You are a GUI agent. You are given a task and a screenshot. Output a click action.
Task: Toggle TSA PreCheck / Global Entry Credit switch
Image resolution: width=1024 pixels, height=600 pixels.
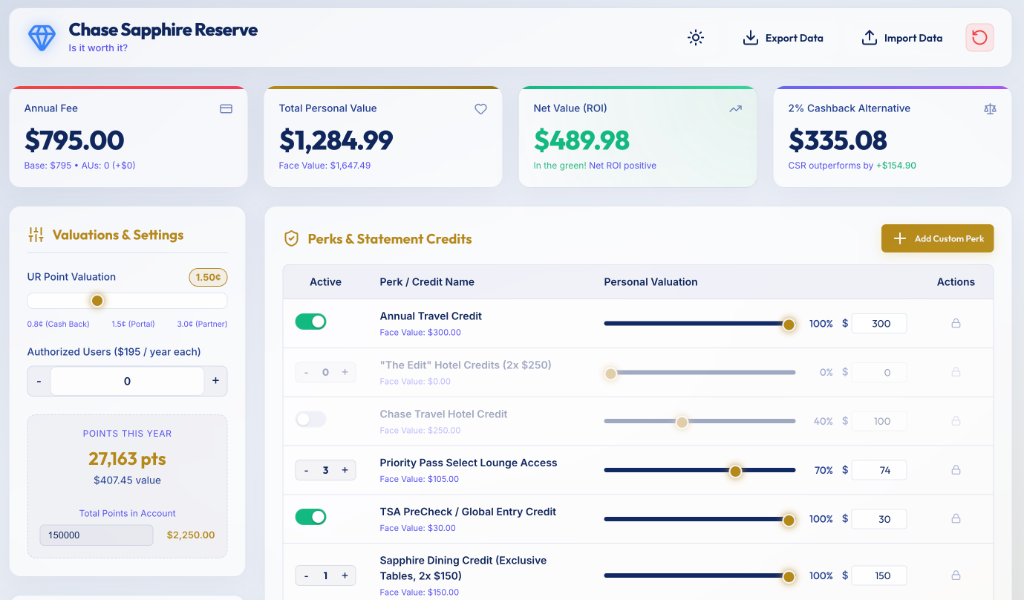pos(310,517)
